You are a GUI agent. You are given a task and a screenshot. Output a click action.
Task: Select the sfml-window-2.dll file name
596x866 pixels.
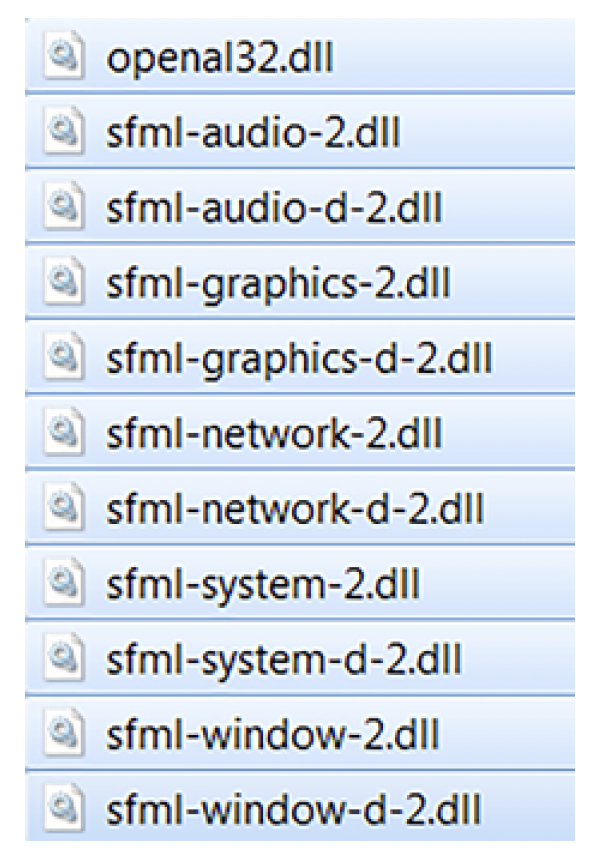pyautogui.click(x=273, y=735)
